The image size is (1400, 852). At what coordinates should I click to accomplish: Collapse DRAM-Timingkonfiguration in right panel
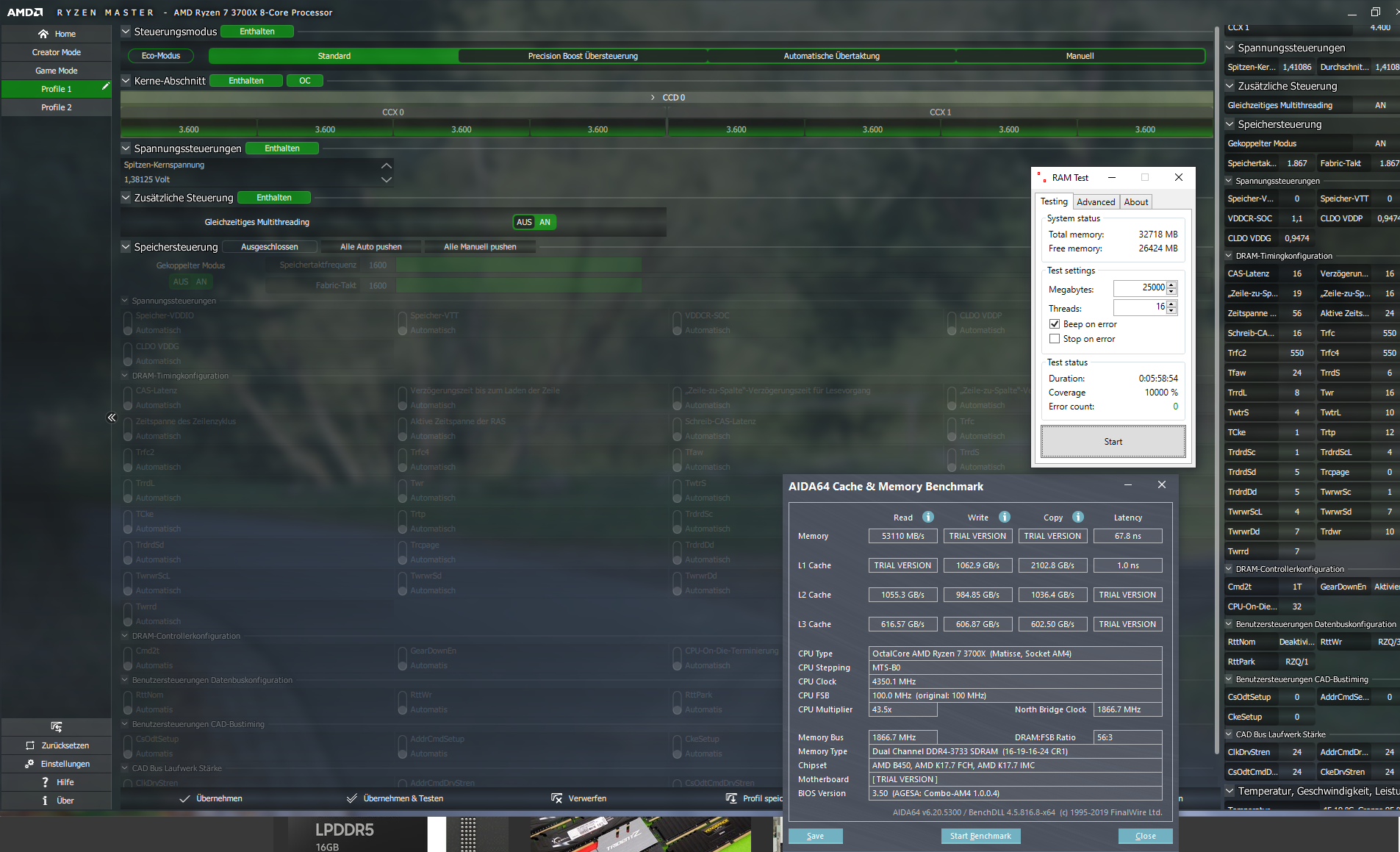point(1230,256)
